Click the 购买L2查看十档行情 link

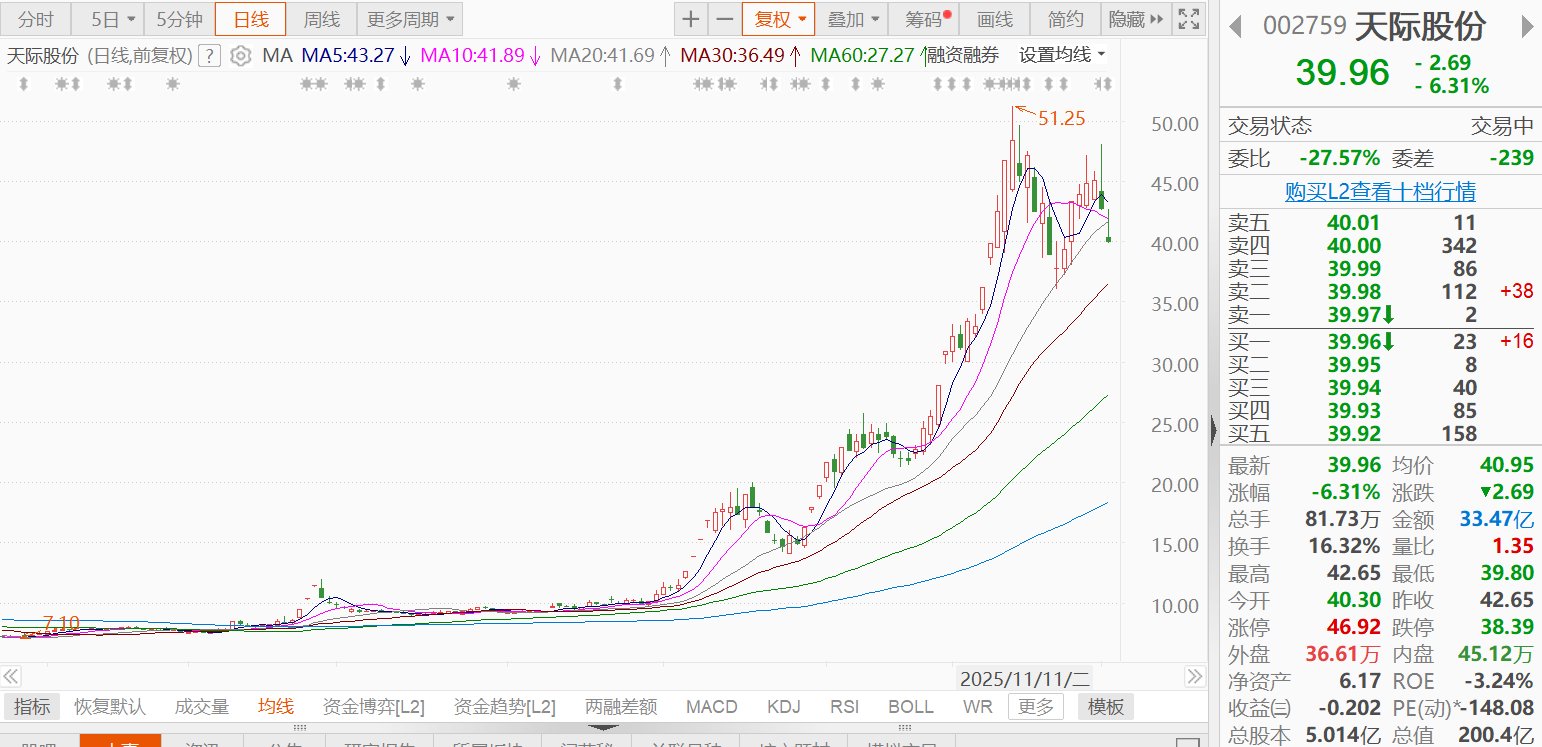point(1380,191)
